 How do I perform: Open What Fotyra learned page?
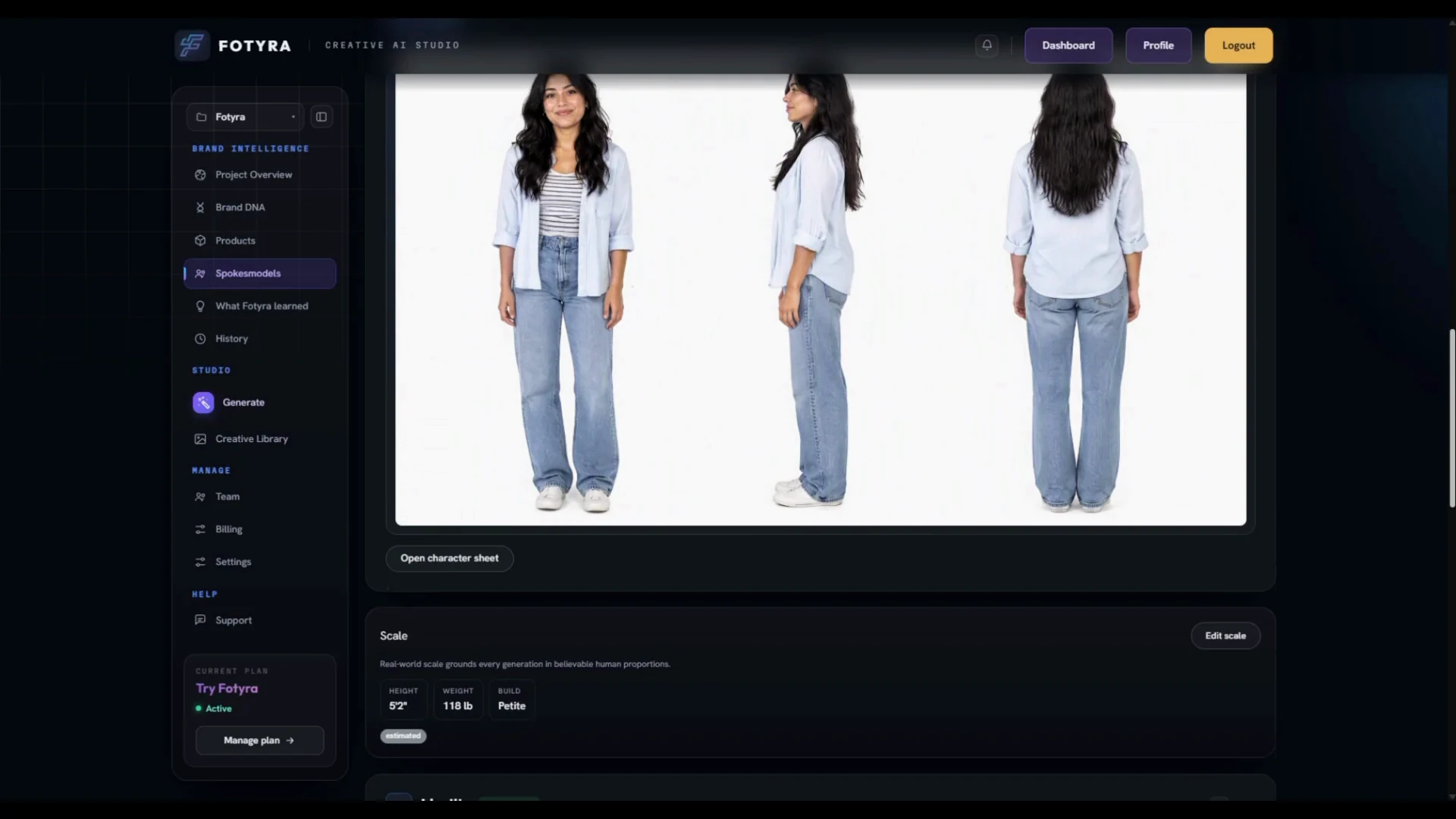tap(260, 306)
